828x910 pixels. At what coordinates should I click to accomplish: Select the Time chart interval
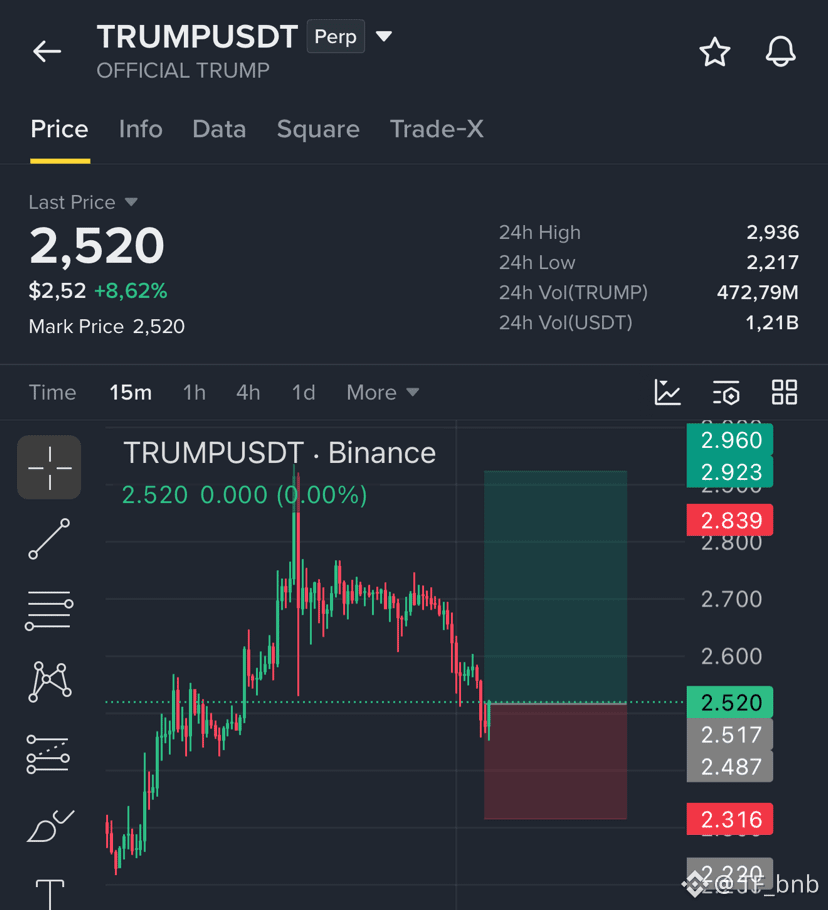(x=52, y=393)
